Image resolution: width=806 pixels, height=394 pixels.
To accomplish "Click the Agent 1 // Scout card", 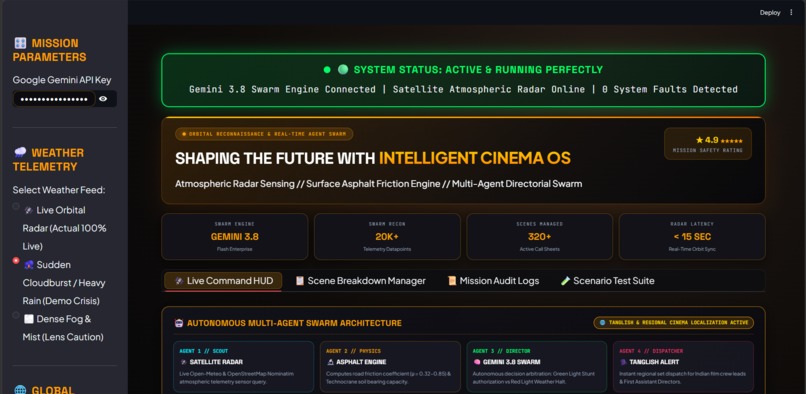I will pos(243,367).
